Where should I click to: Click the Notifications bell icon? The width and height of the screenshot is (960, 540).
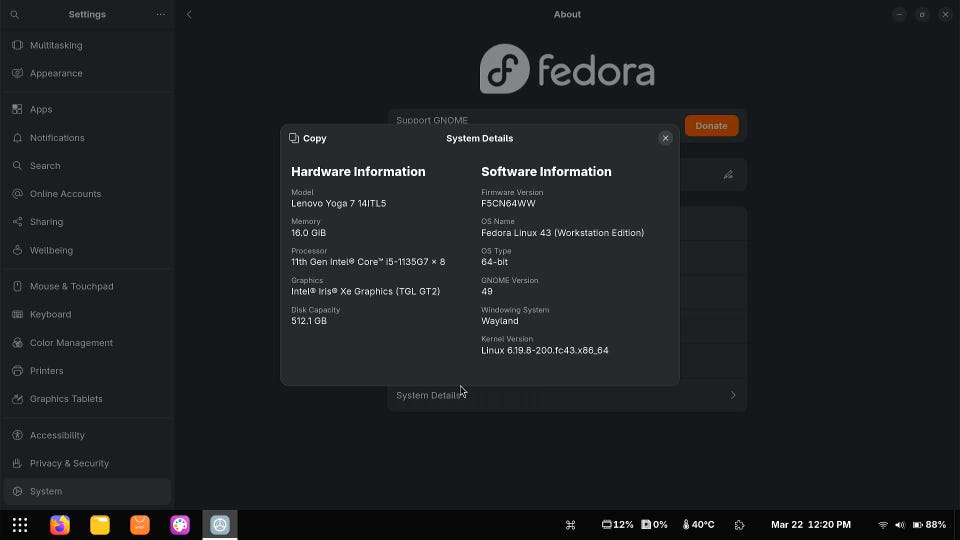click(x=17, y=138)
